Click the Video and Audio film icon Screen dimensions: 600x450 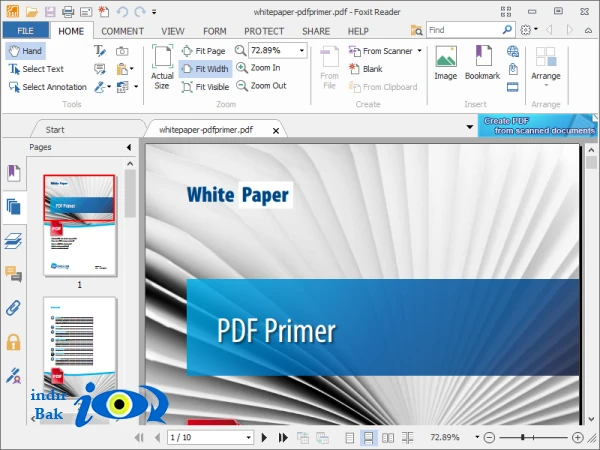click(513, 87)
